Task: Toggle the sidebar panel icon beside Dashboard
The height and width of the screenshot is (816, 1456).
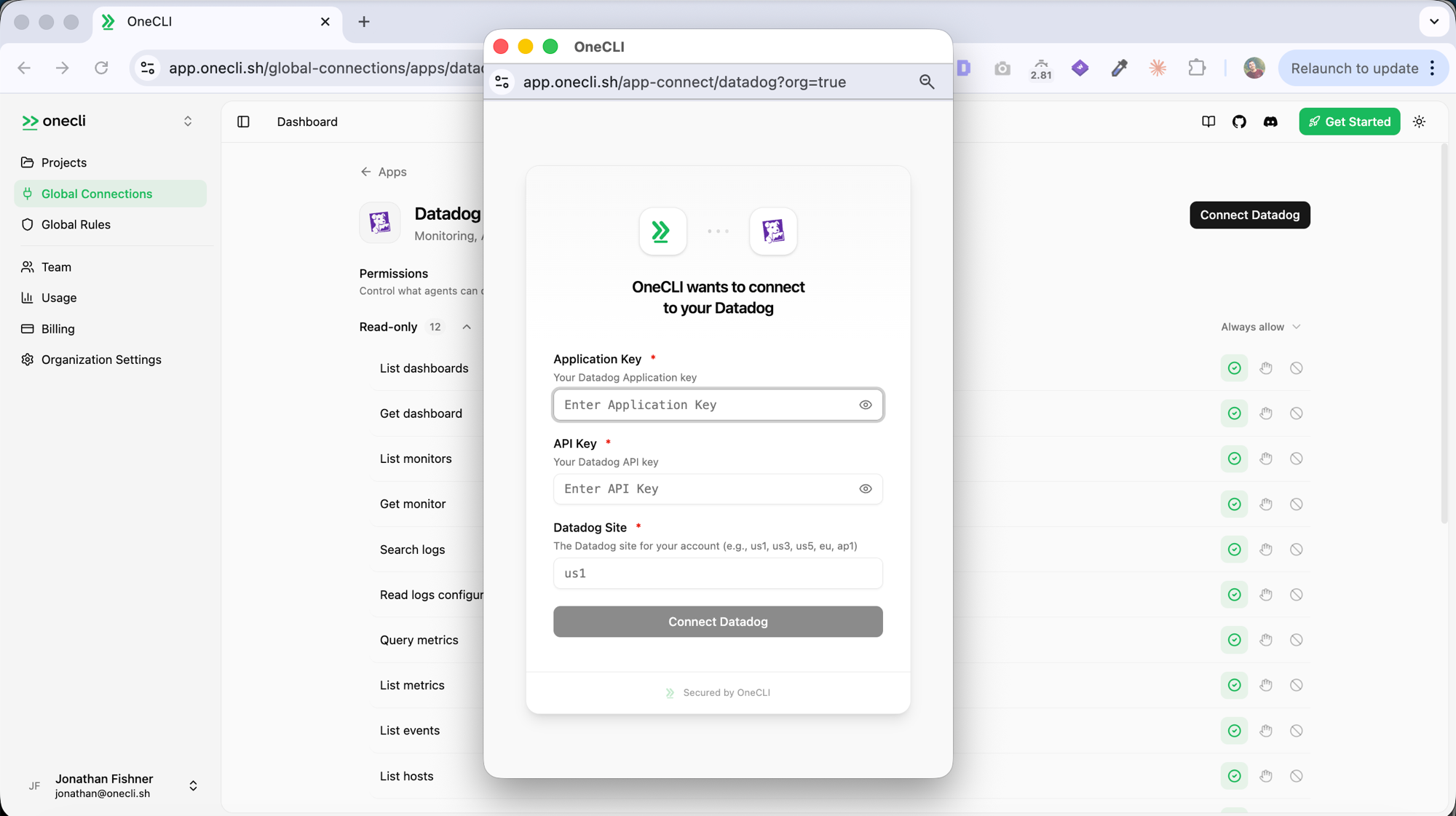Action: click(x=243, y=122)
